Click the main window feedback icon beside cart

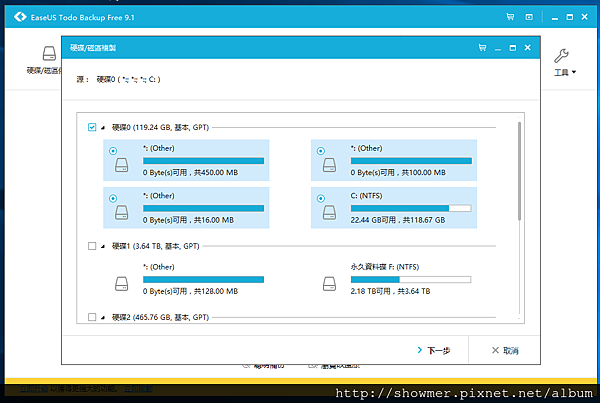[529, 17]
